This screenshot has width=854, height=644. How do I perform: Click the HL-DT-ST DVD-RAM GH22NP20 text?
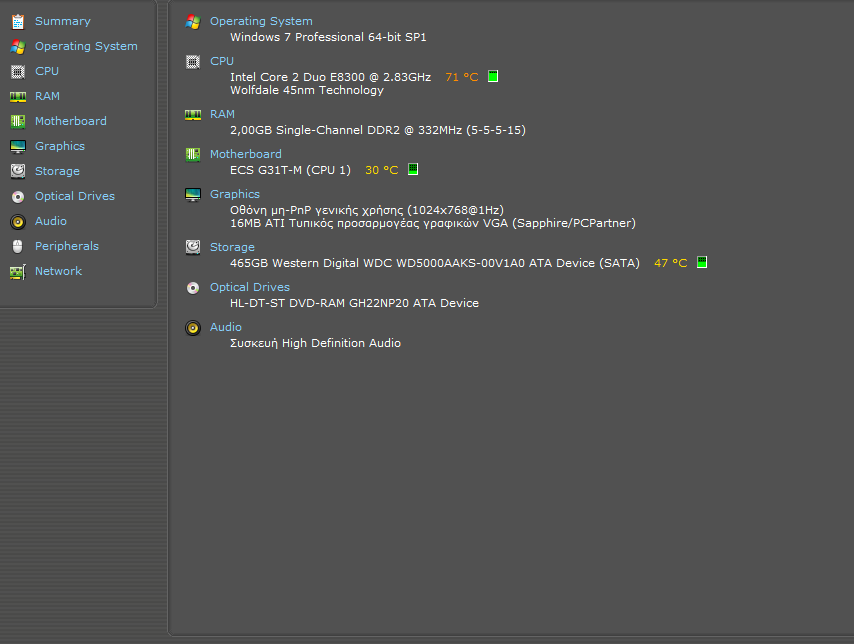tap(355, 303)
